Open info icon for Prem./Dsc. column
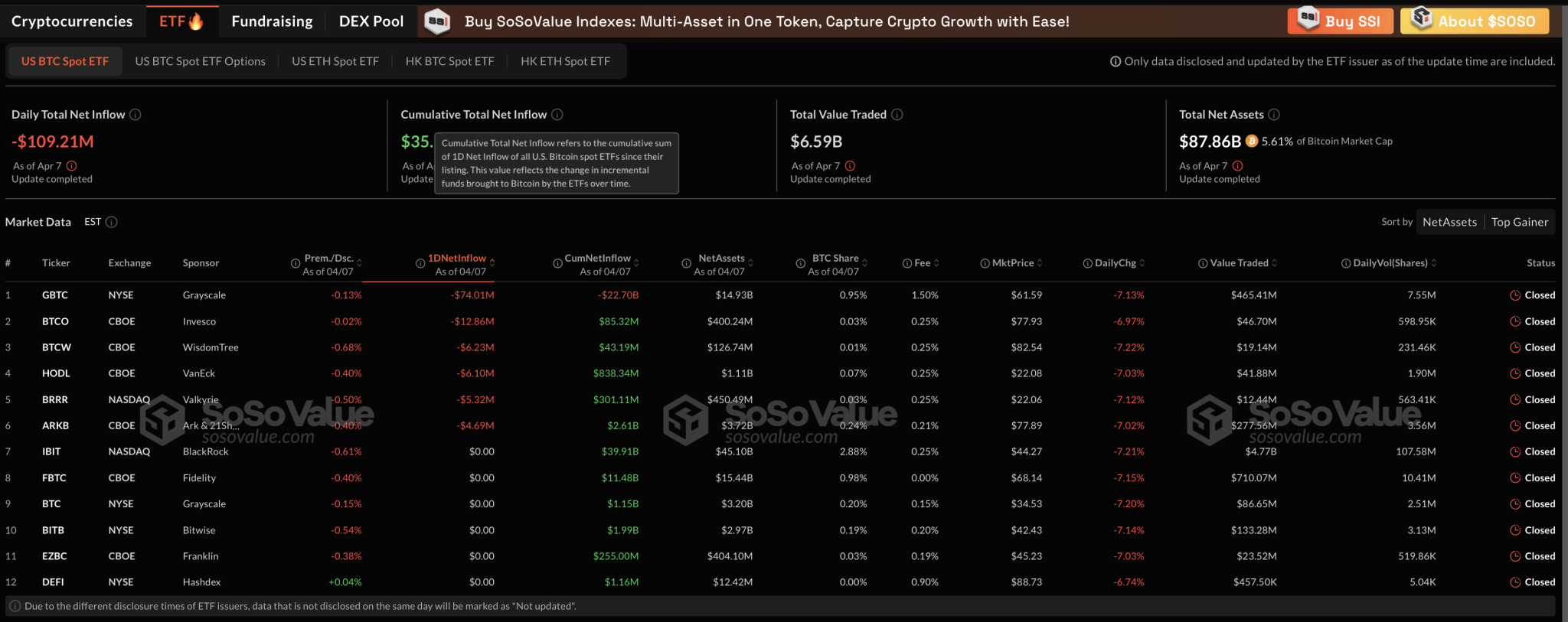The width and height of the screenshot is (1568, 622). coord(296,263)
